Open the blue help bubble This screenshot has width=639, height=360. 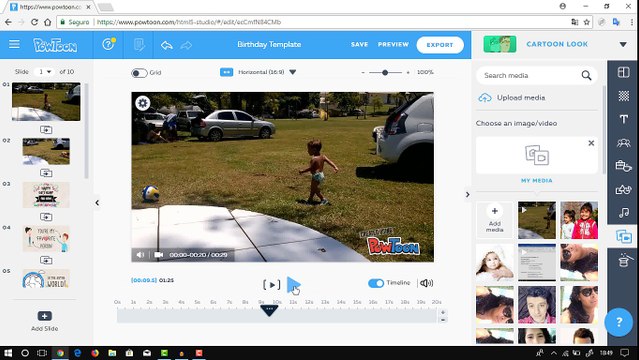[619, 322]
